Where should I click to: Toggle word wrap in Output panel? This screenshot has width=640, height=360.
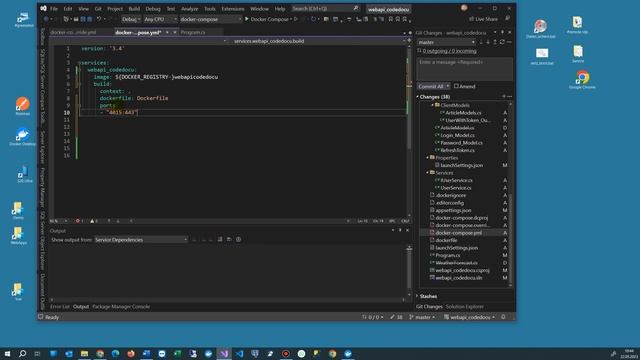[x=229, y=240]
